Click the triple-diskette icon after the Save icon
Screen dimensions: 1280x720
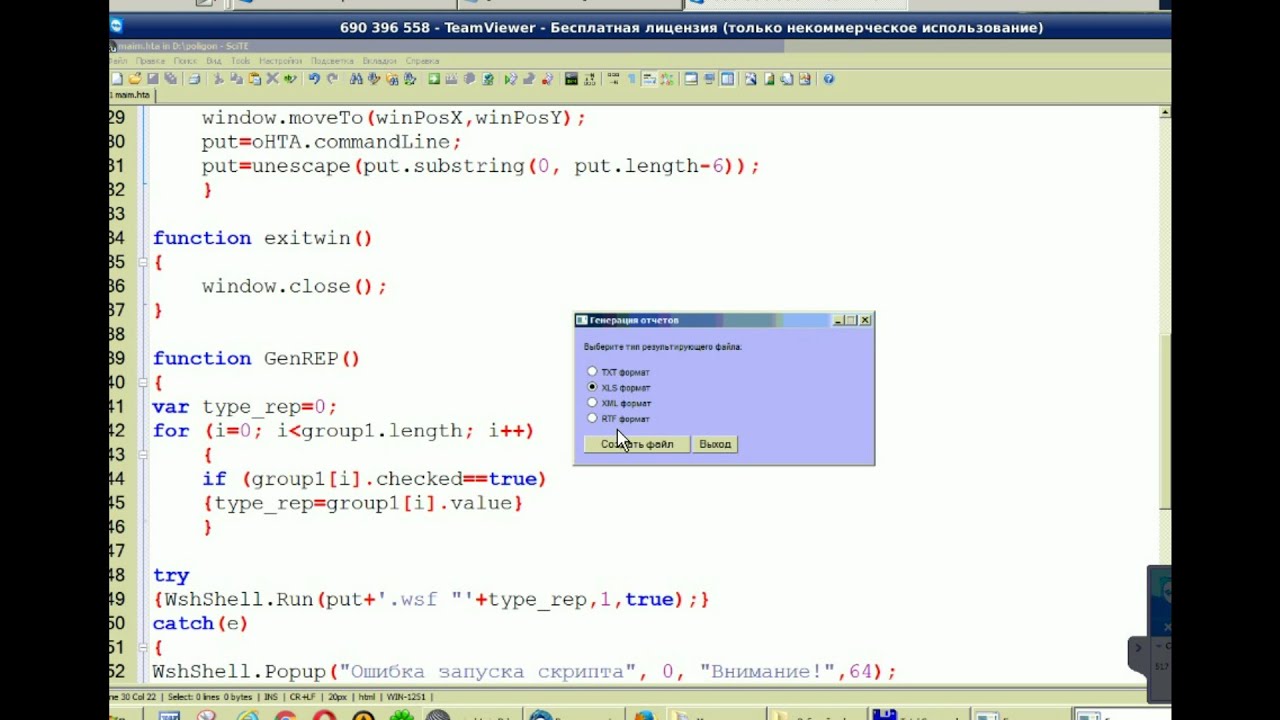click(171, 78)
